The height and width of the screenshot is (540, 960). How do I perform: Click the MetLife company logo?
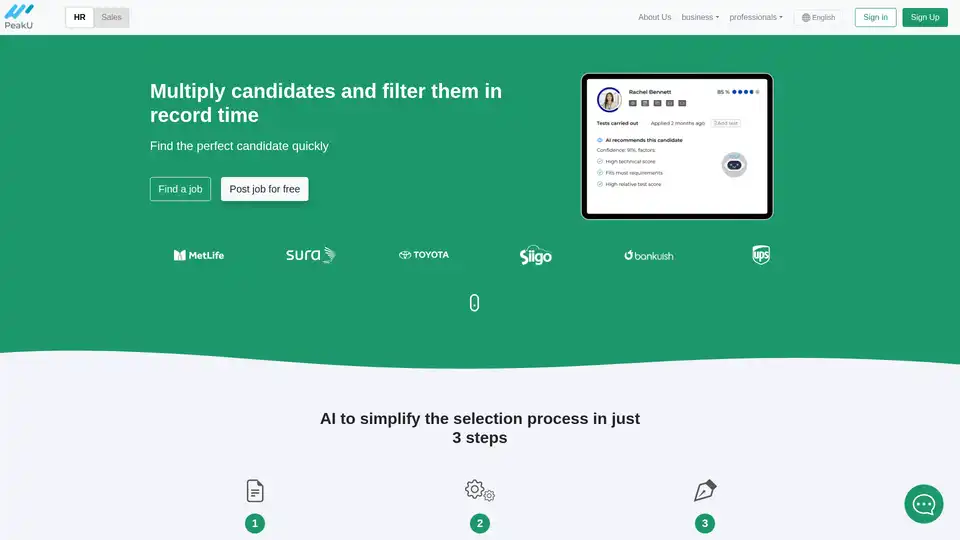pos(199,255)
